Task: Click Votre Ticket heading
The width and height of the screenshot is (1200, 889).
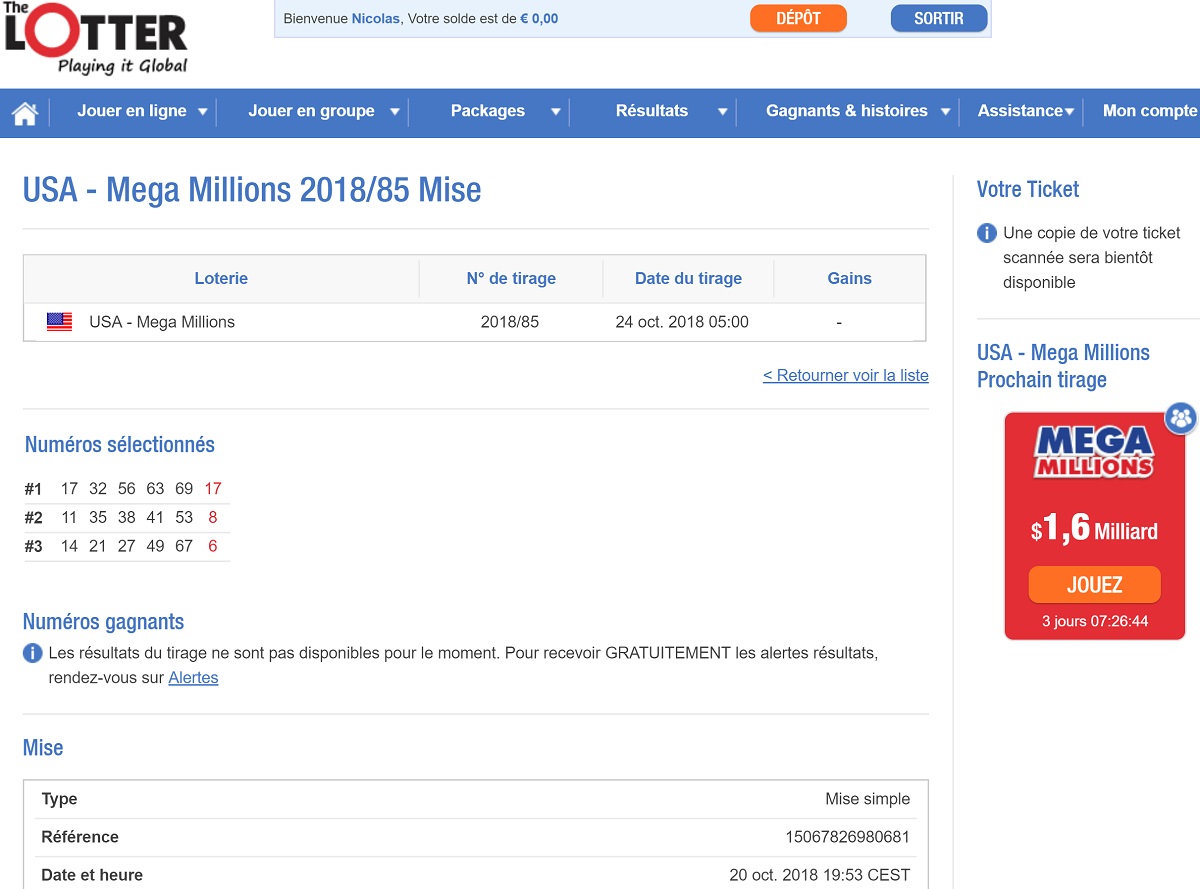Action: point(1028,189)
